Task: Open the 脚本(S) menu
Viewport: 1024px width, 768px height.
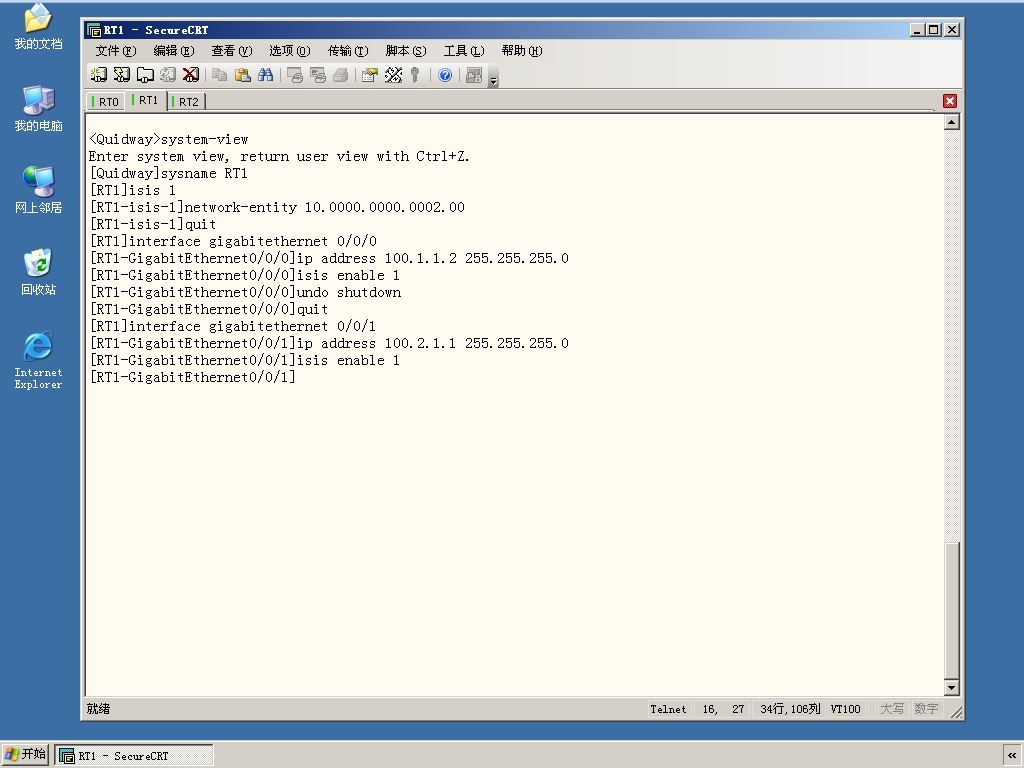Action: [x=406, y=51]
